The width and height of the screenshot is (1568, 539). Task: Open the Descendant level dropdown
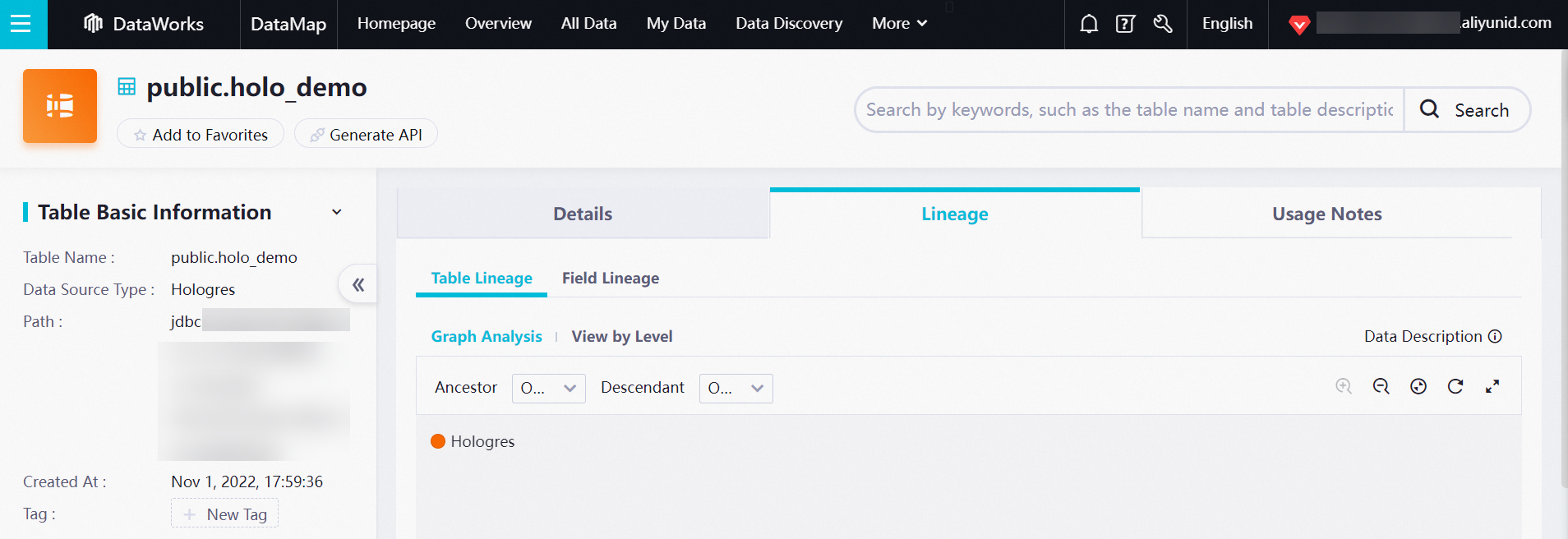pyautogui.click(x=736, y=388)
